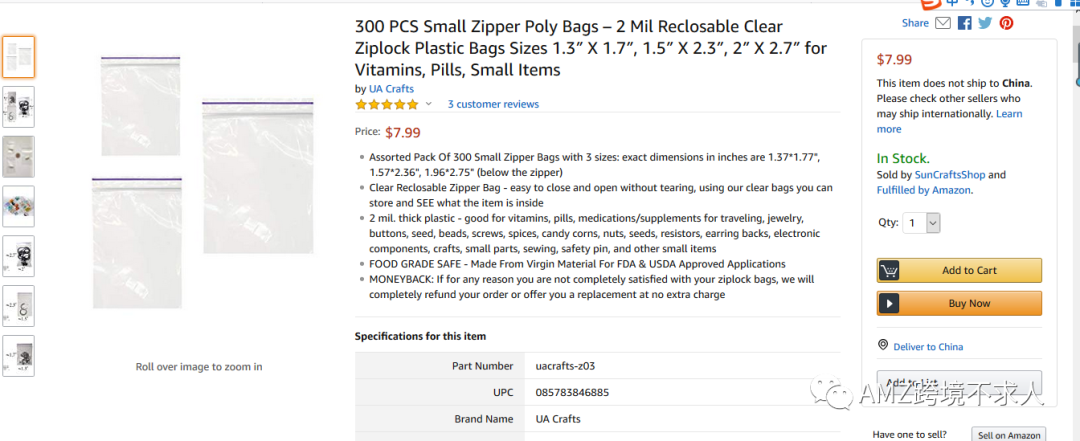Click the Deliver to China link
Viewport: 1080px width, 441px height.
[928, 347]
